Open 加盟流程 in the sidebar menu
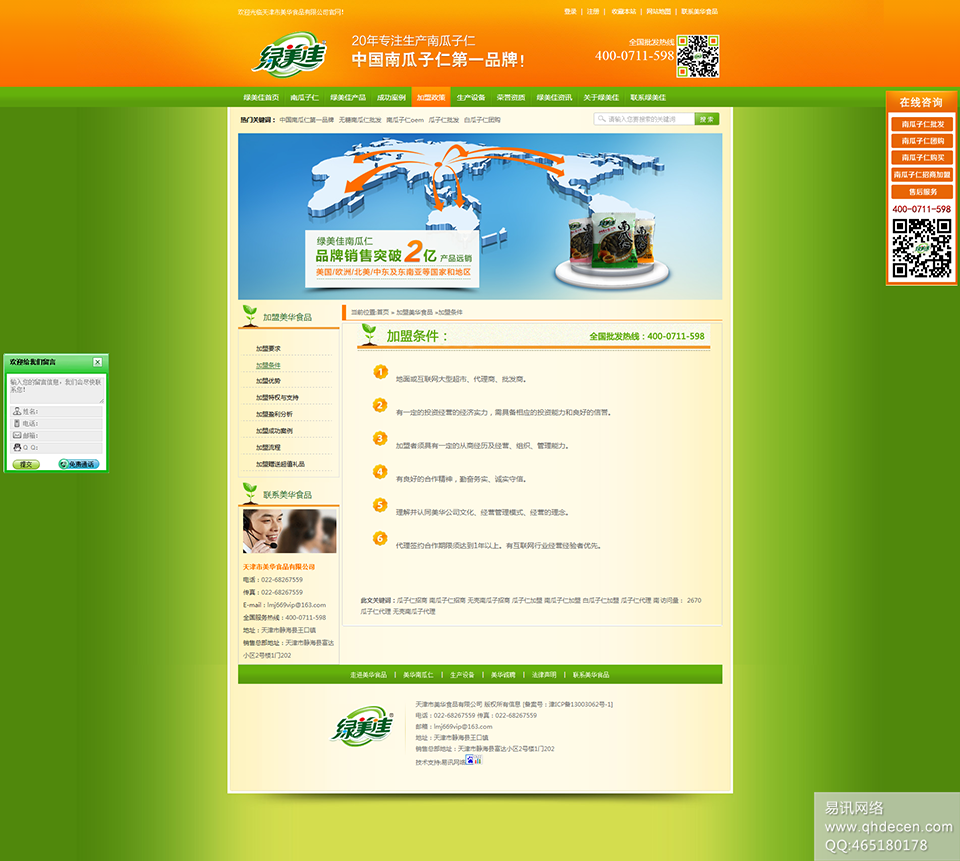 (x=268, y=447)
